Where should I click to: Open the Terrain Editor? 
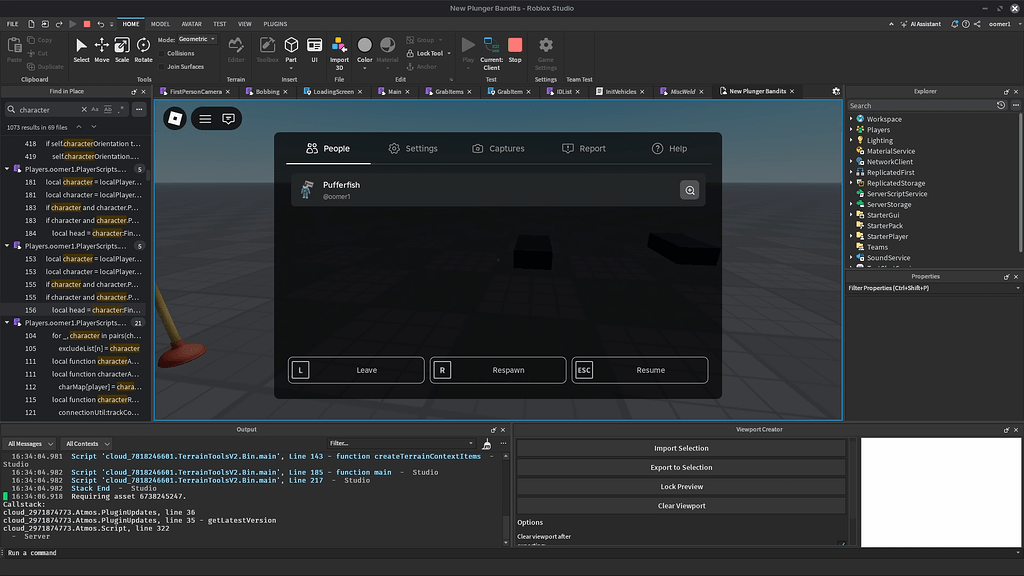[236, 48]
